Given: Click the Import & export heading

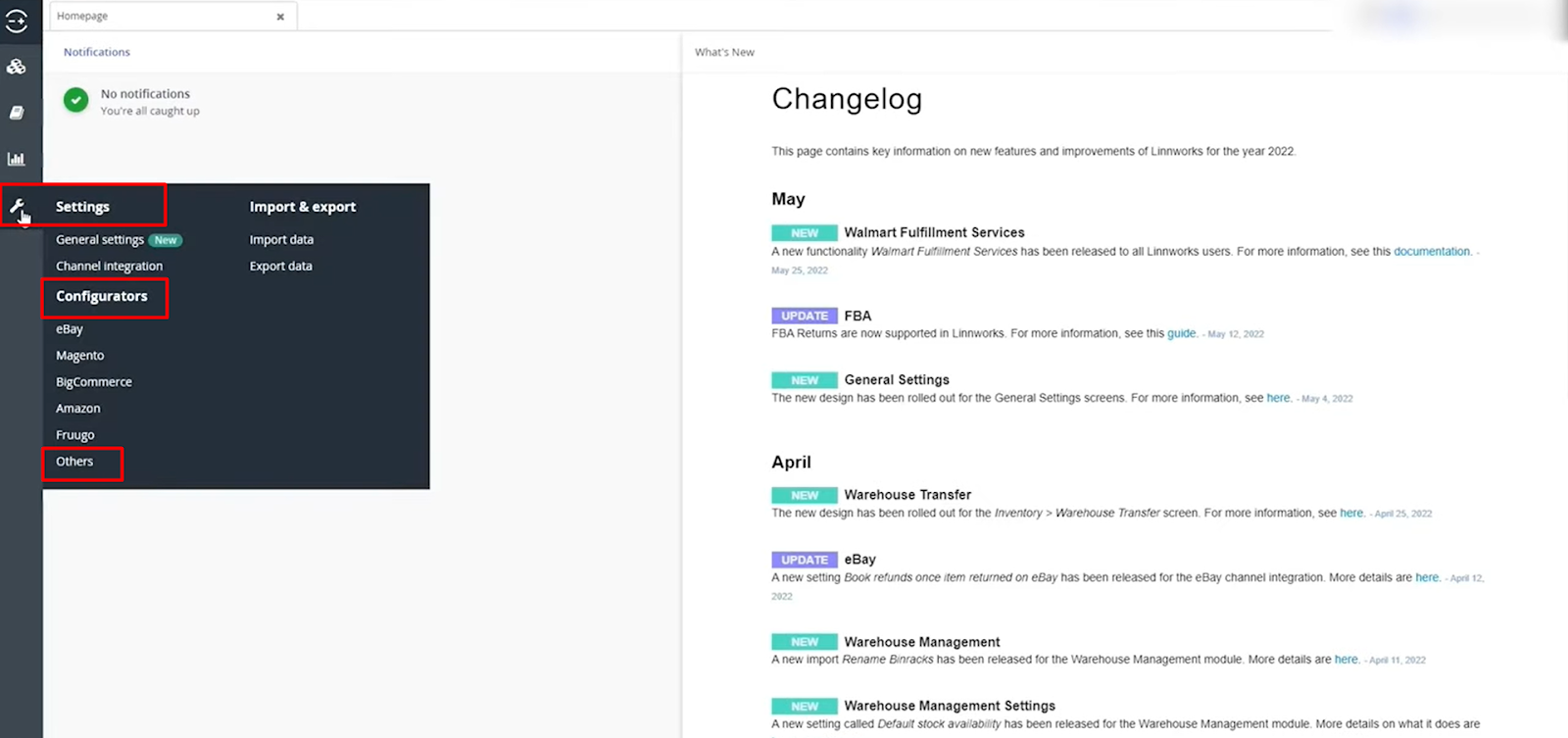Looking at the screenshot, I should tap(303, 207).
